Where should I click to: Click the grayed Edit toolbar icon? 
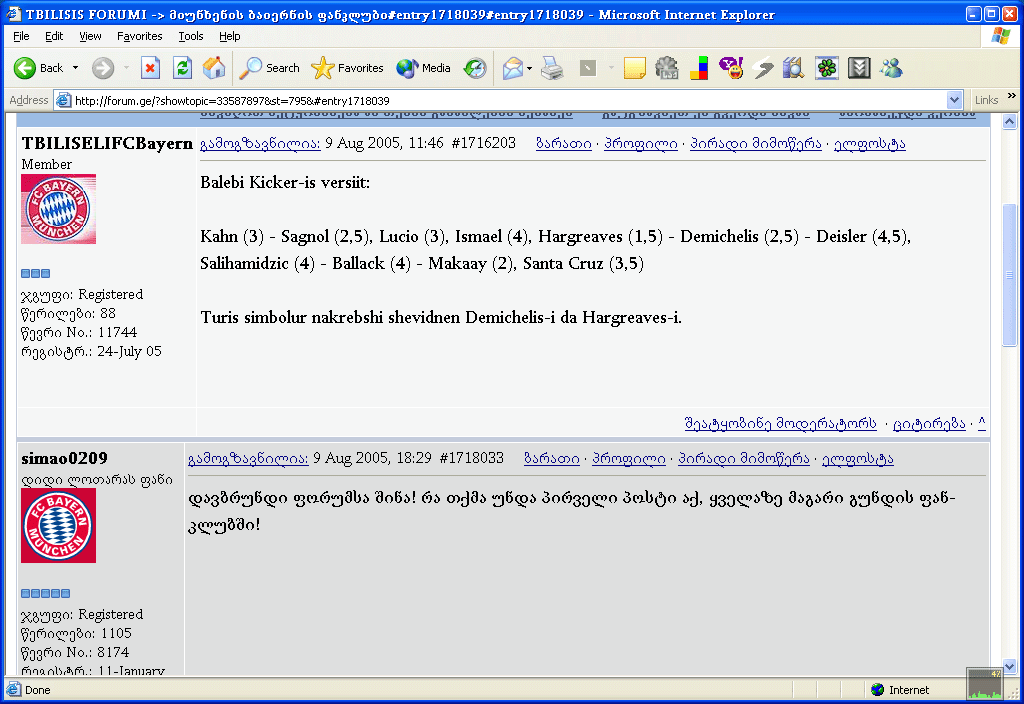(x=588, y=68)
